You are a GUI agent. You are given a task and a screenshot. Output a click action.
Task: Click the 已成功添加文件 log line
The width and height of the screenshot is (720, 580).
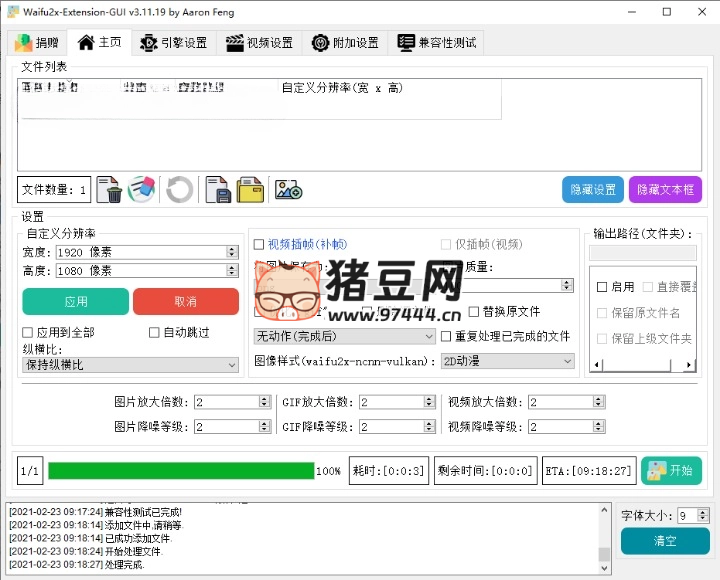point(90,538)
